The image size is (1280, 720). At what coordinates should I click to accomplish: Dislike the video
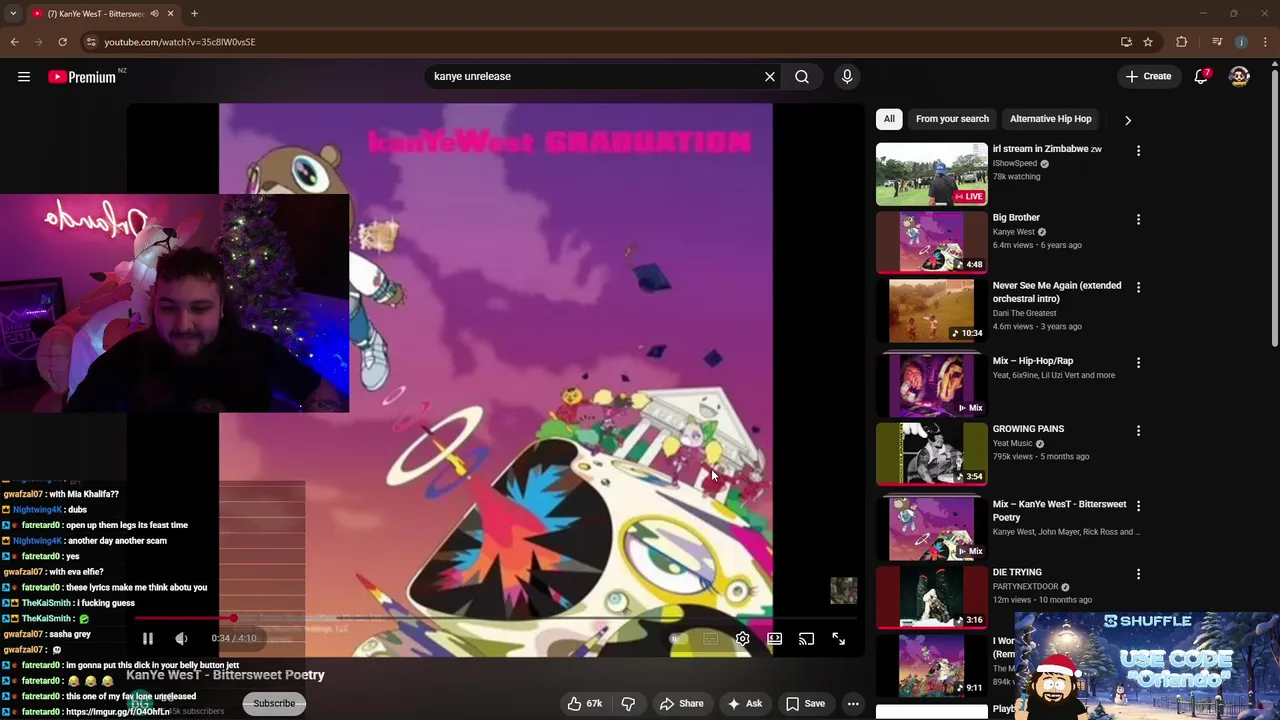[628, 703]
